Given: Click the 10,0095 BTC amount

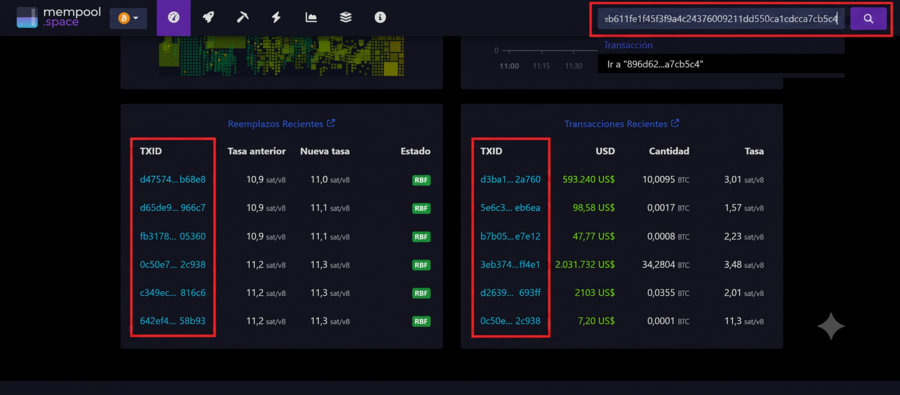Looking at the screenshot, I should [x=666, y=180].
